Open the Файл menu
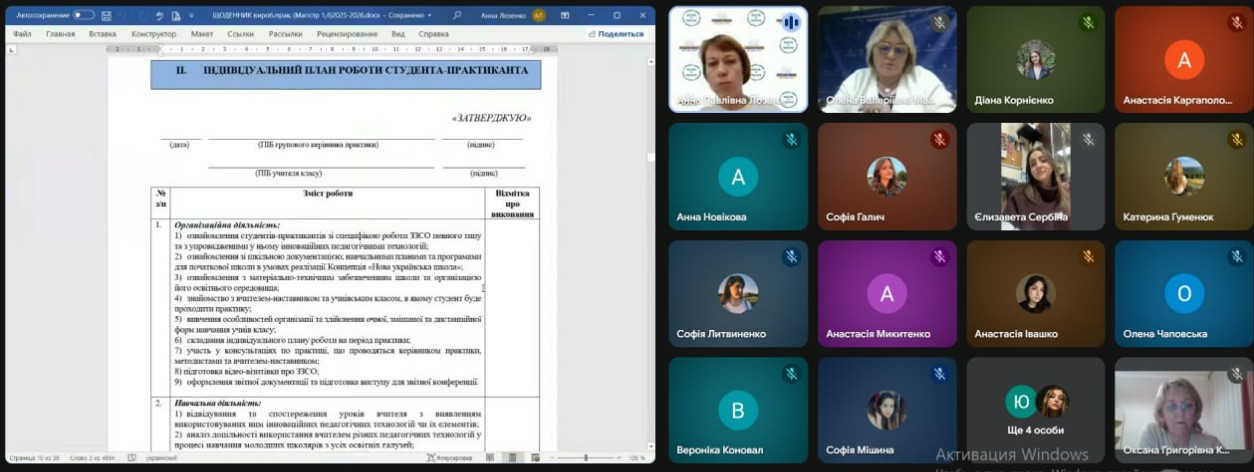This screenshot has height=472, width=1254. (22, 33)
